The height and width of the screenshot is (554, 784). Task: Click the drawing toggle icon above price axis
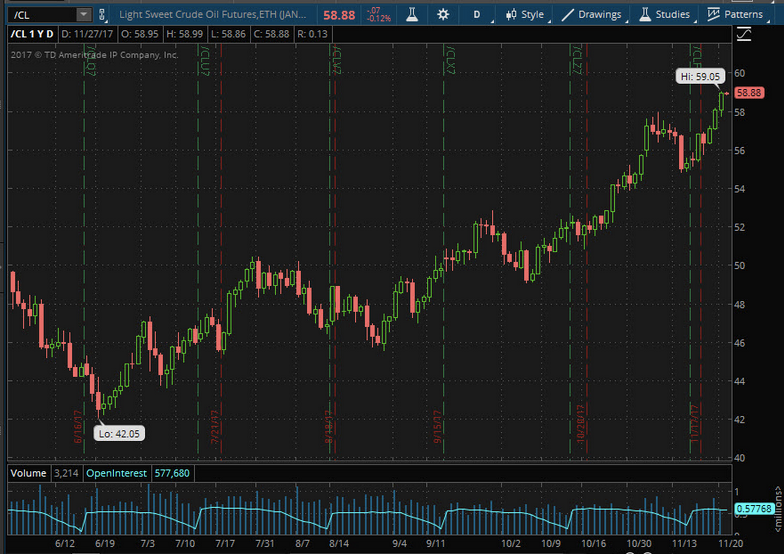pos(744,34)
